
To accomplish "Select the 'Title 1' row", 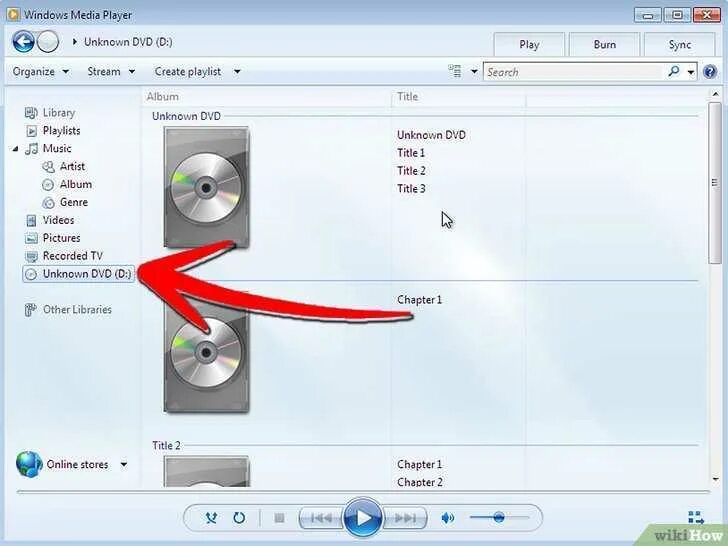I will coord(411,153).
